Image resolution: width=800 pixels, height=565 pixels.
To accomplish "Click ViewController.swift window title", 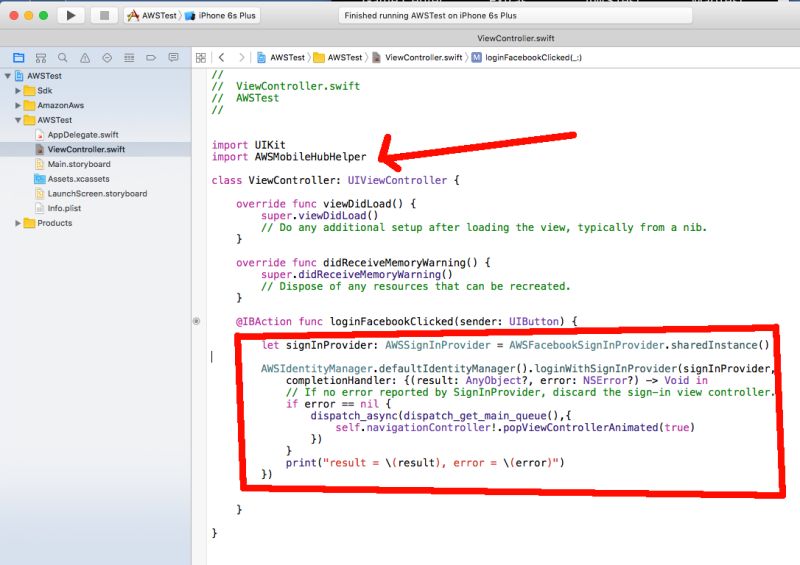I will pyautogui.click(x=516, y=38).
